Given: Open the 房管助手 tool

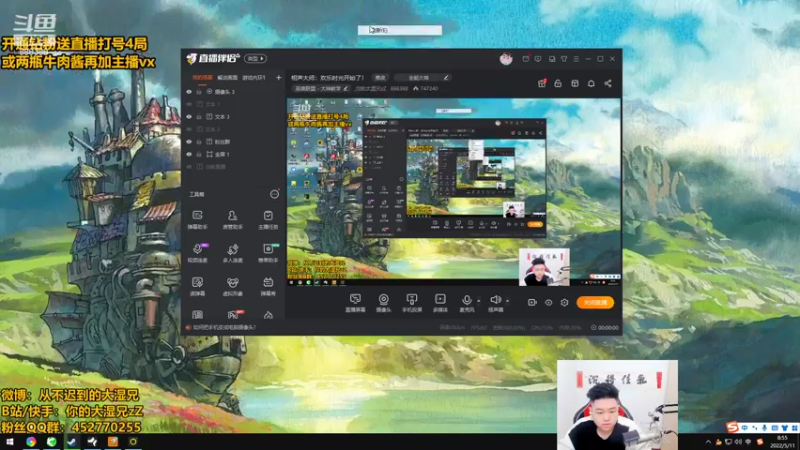Looking at the screenshot, I should click(233, 219).
